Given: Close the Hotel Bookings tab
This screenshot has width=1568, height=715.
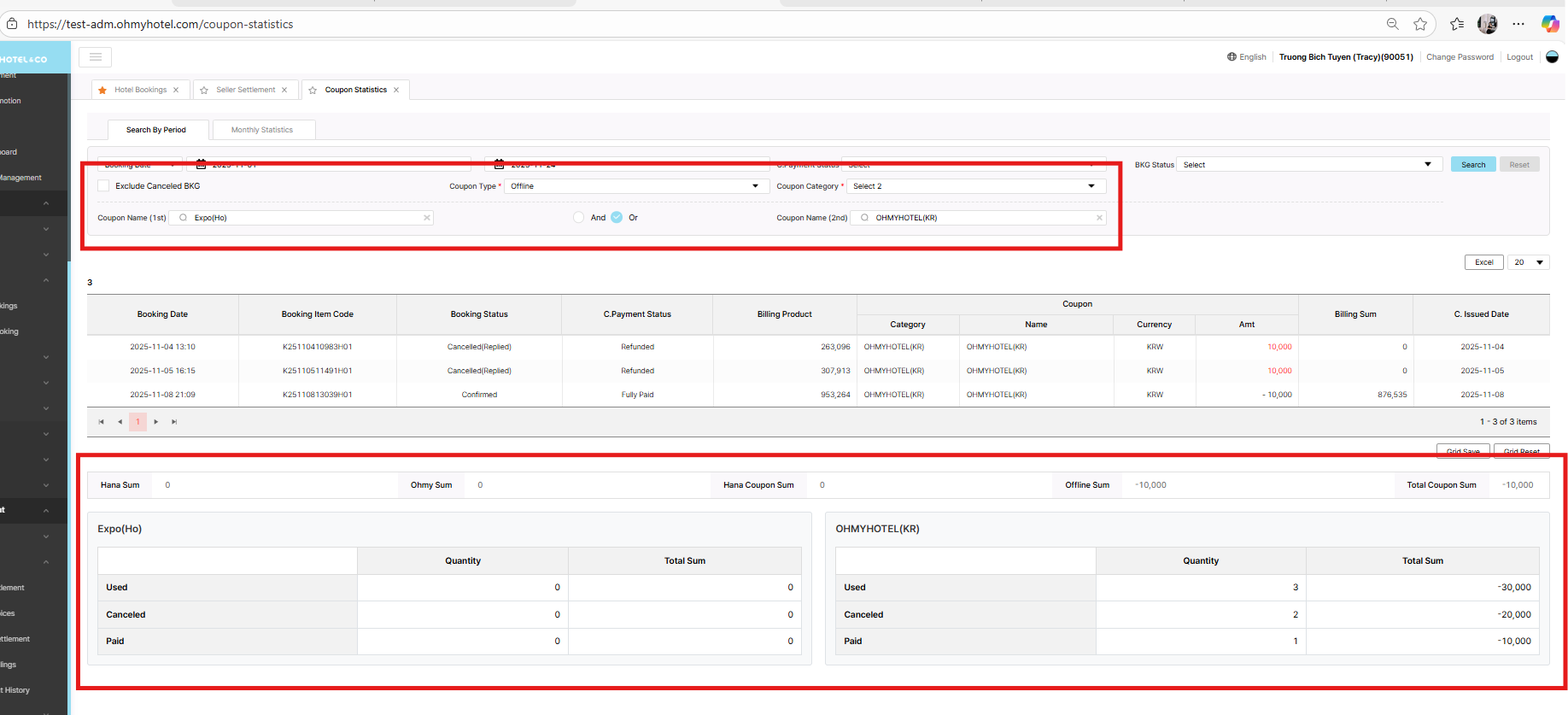Looking at the screenshot, I should (x=176, y=91).
